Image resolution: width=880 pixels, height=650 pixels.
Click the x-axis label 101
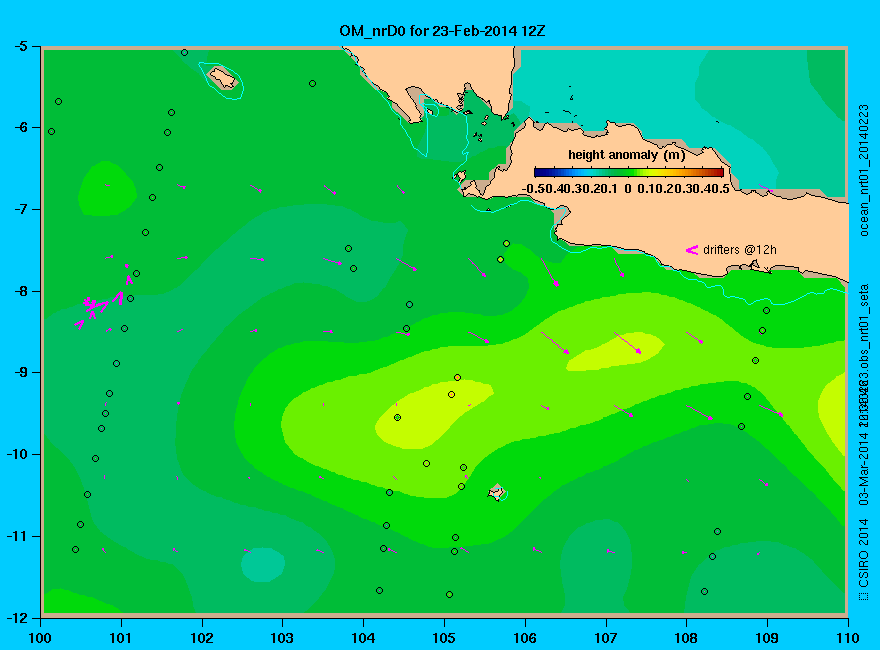[x=121, y=638]
